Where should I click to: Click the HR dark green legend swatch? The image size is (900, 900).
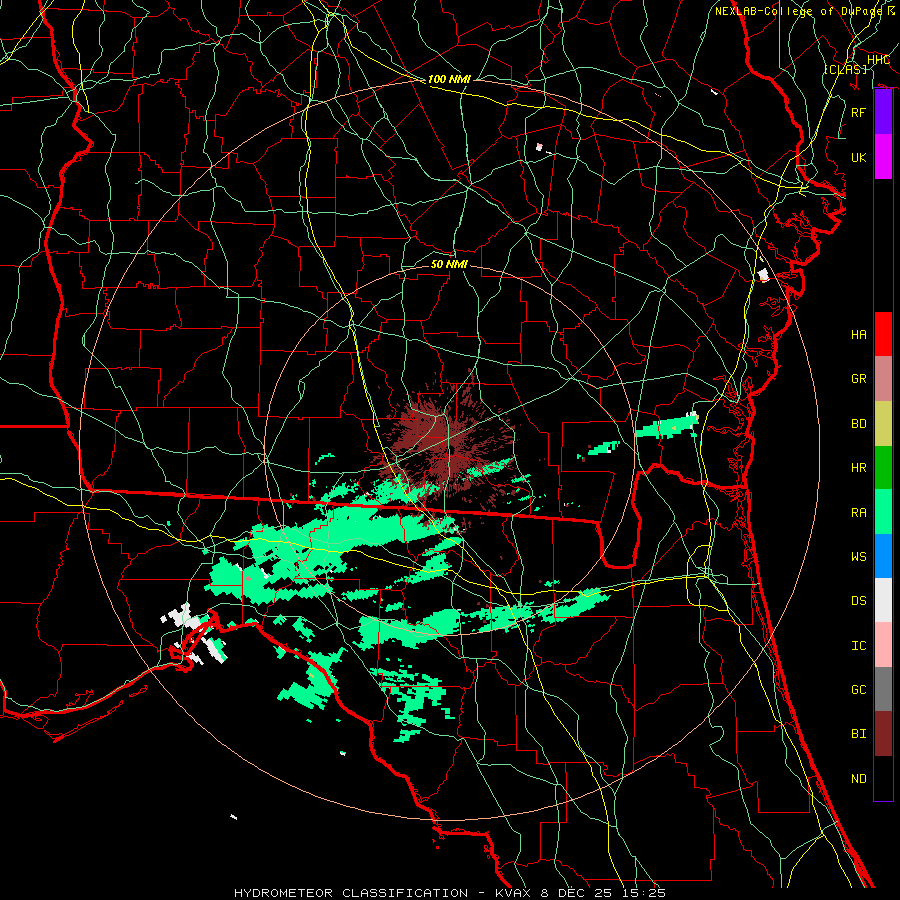click(x=883, y=467)
